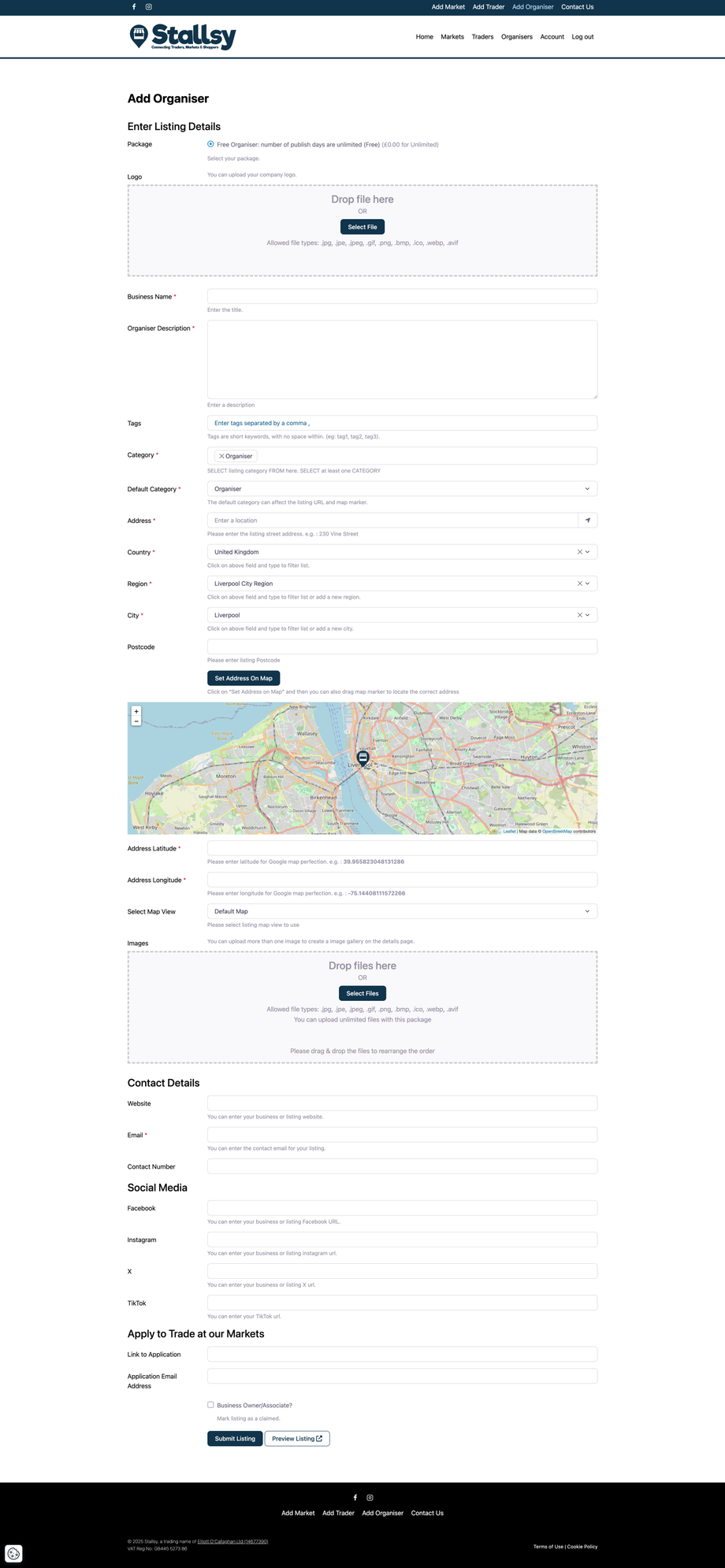The width and height of the screenshot is (725, 1568).
Task: Tick the Business Owner/Associate checkbox
Action: click(x=210, y=1405)
